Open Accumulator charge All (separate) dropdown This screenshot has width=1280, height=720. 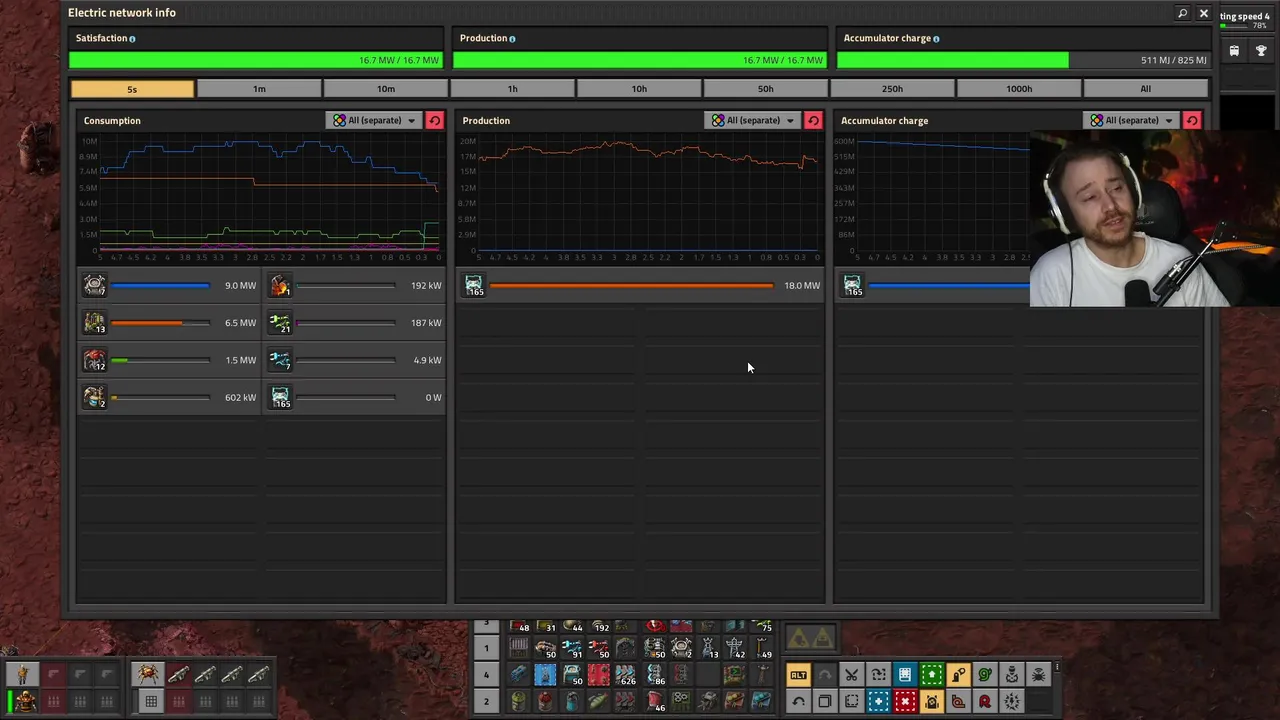(x=1131, y=120)
